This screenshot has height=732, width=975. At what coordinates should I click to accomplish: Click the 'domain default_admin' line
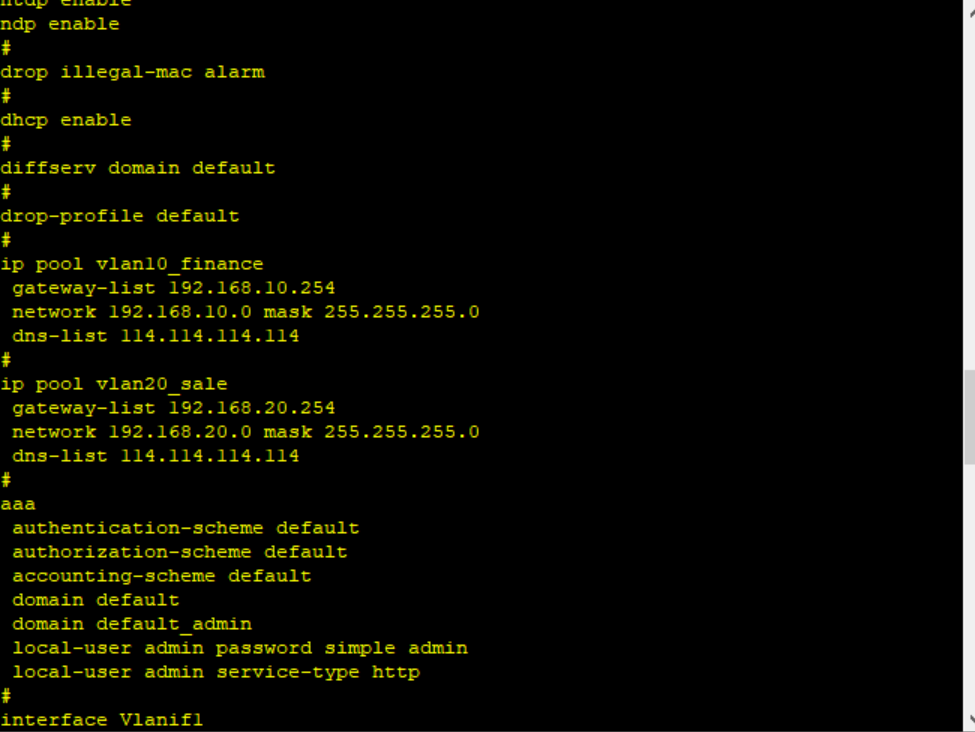[x=132, y=624]
